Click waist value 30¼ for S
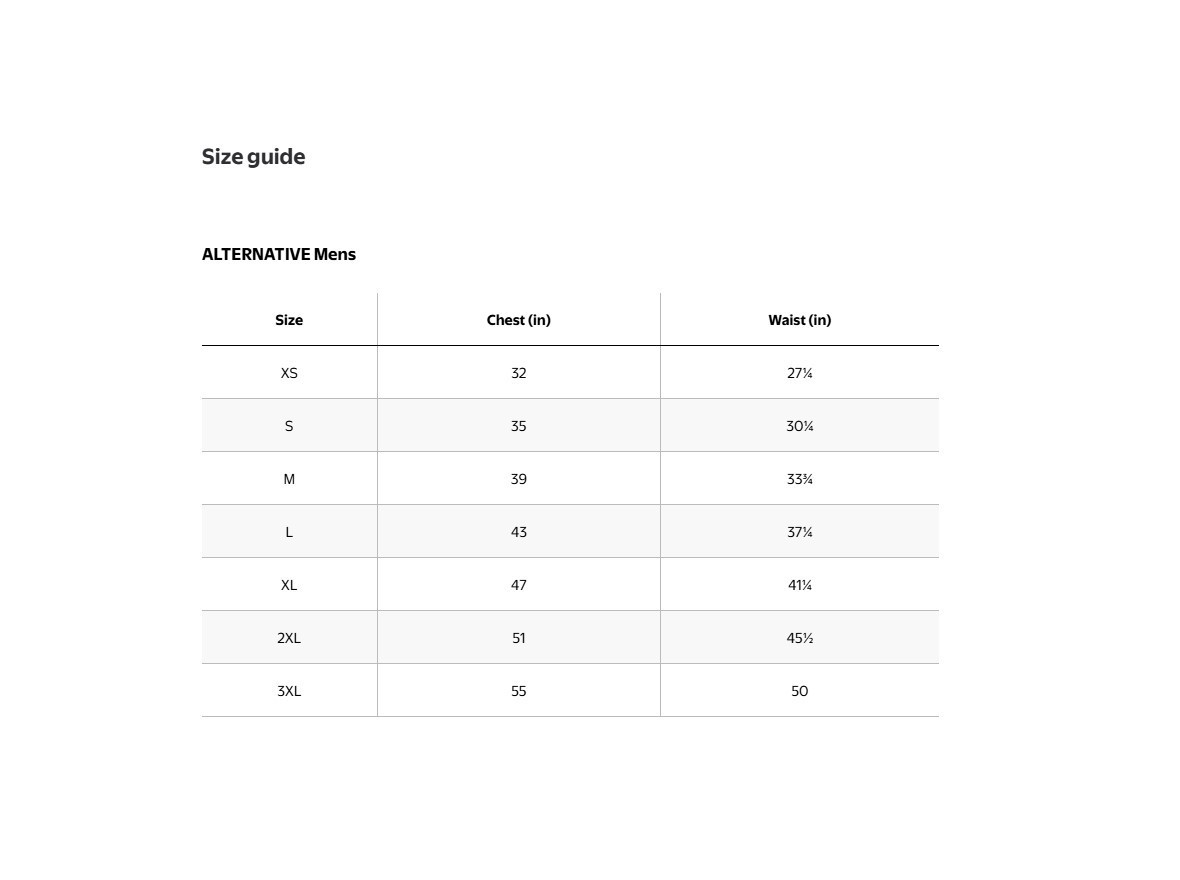The height and width of the screenshot is (880, 1180). [x=799, y=426]
